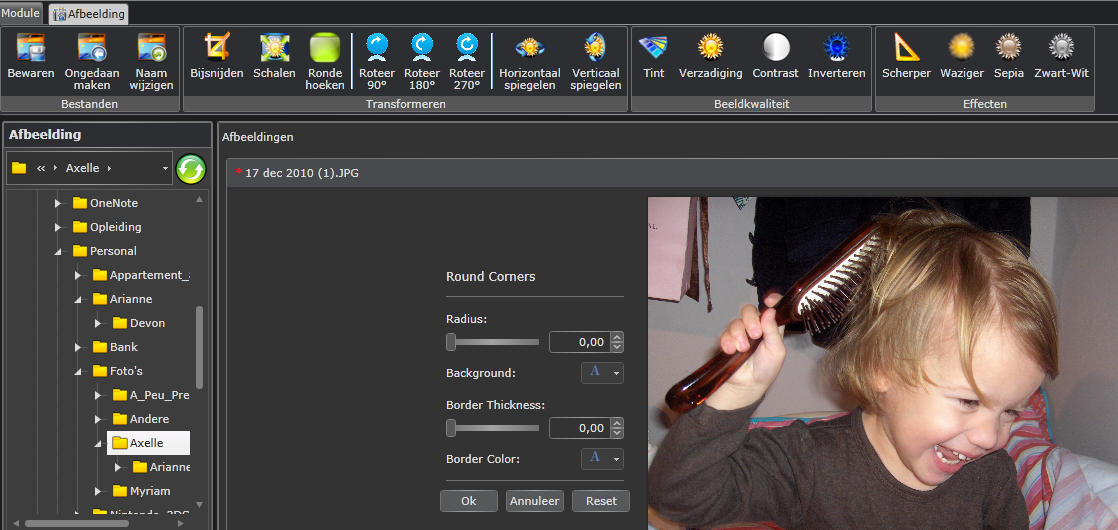Apply the Scherper sharpen effect
The width and height of the screenshot is (1118, 530).
pos(906,47)
